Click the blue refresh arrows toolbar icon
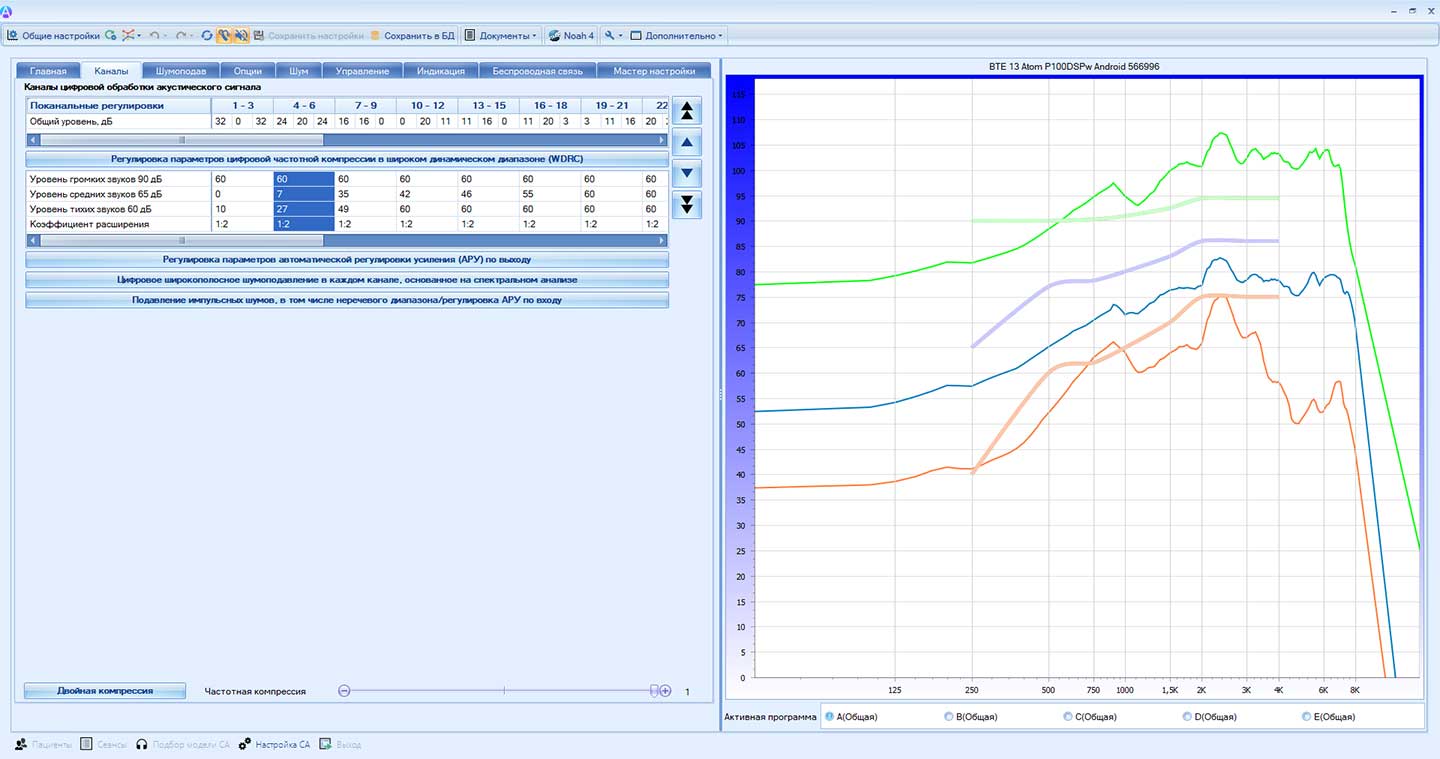This screenshot has height=759, width=1440. pyautogui.click(x=207, y=36)
